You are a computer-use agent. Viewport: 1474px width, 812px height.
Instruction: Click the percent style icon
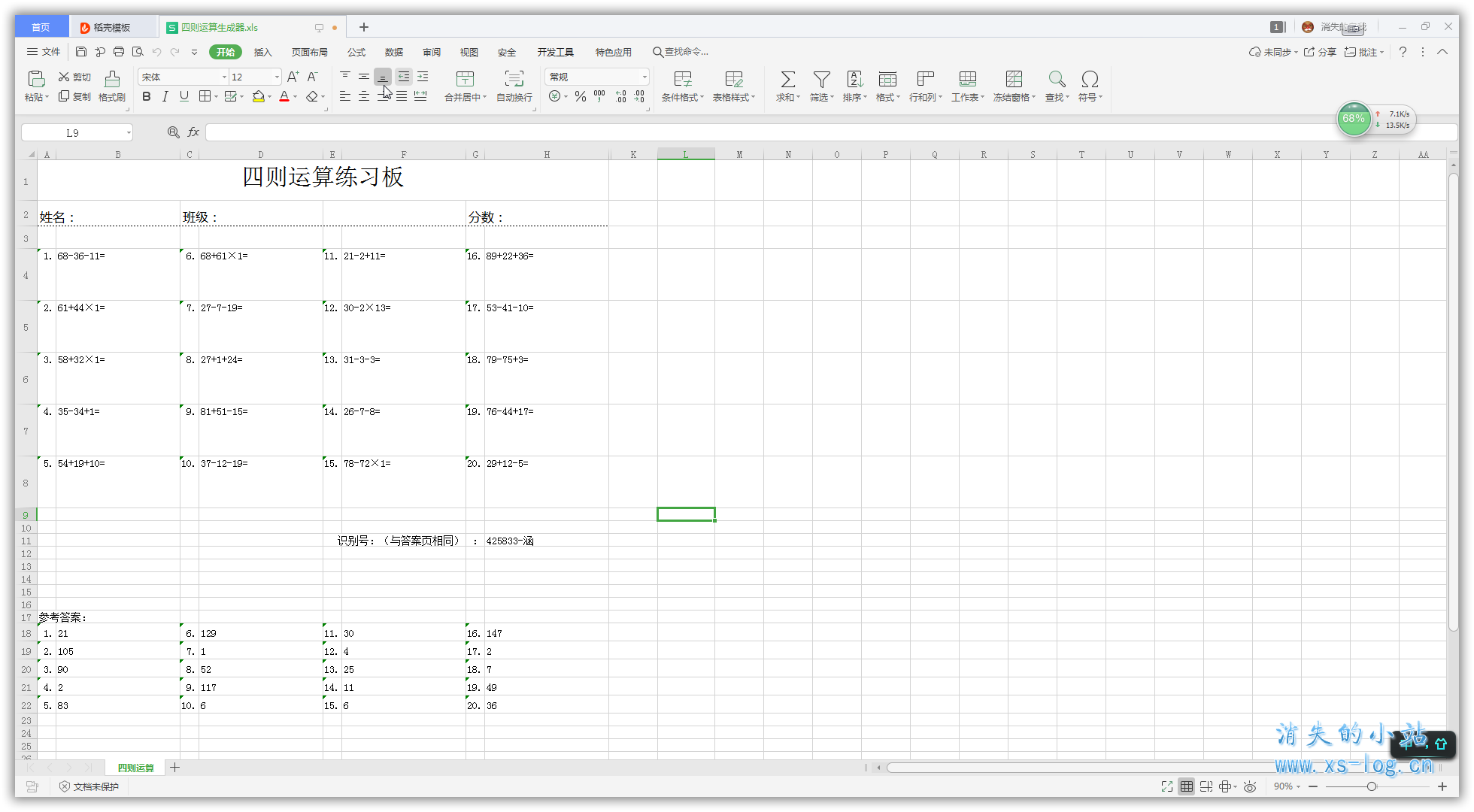tap(581, 96)
